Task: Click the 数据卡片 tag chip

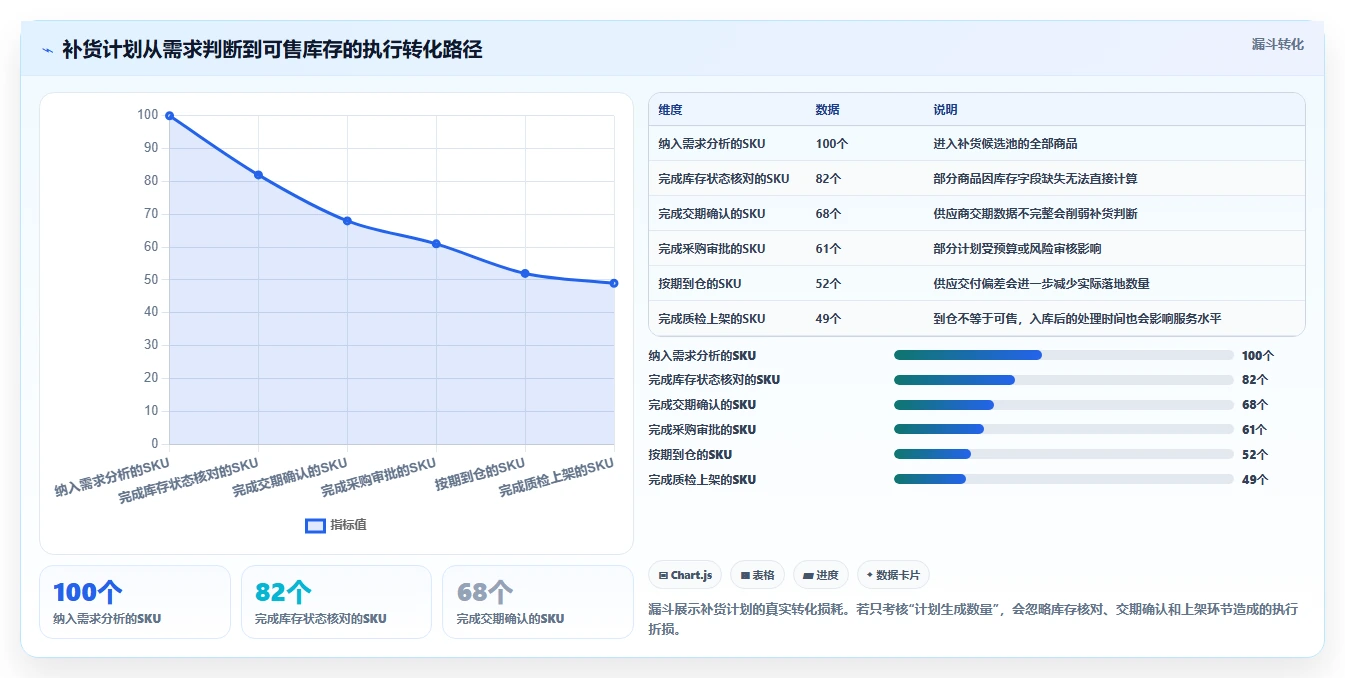Action: [894, 575]
